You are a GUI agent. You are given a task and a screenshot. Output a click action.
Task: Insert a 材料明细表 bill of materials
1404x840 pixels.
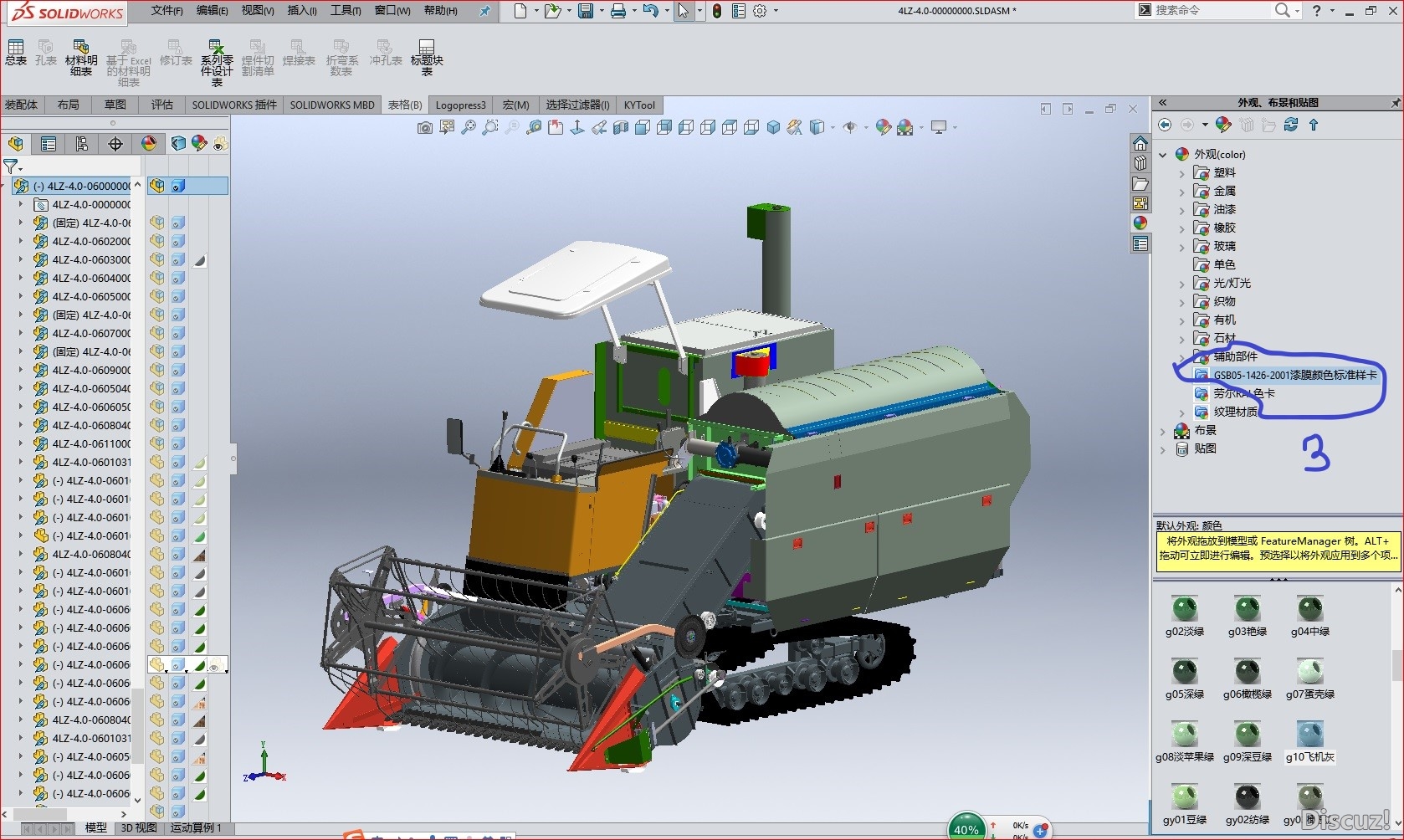point(81,57)
